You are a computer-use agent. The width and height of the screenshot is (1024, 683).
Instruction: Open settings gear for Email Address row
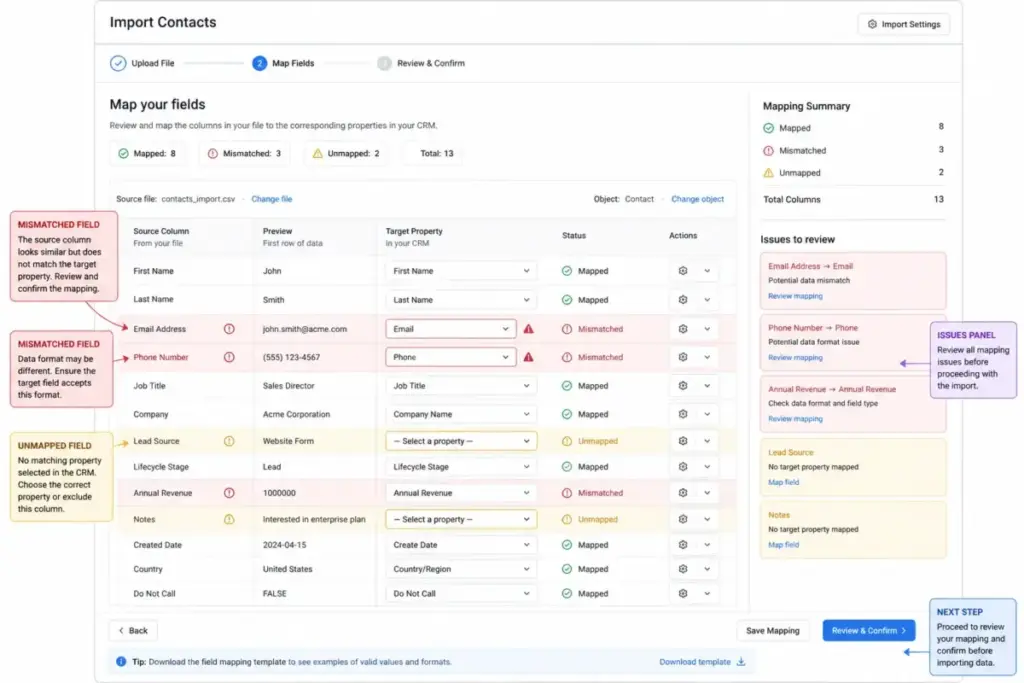tap(682, 329)
